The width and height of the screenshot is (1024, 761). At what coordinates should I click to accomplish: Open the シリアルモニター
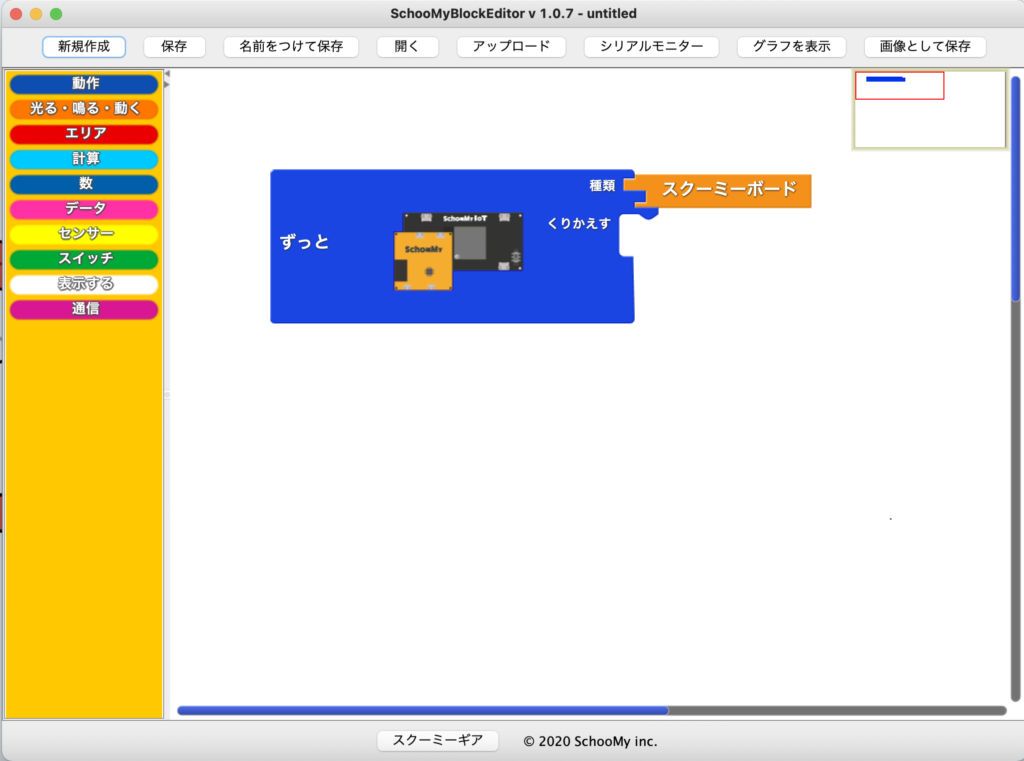tap(651, 46)
